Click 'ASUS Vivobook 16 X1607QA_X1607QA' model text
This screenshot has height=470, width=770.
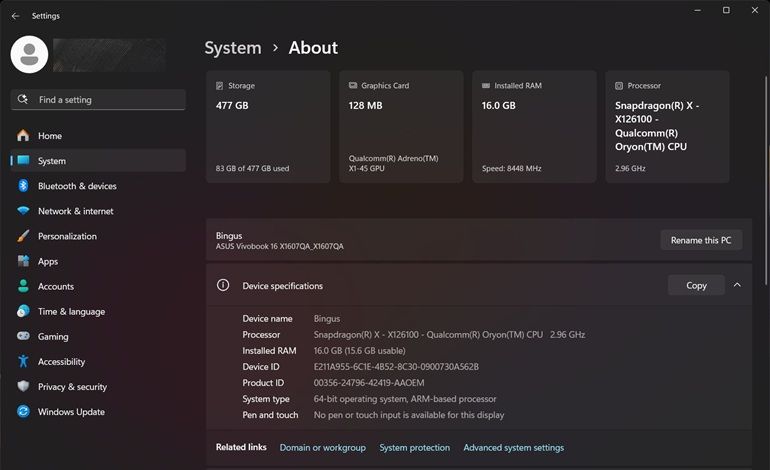pyautogui.click(x=279, y=246)
